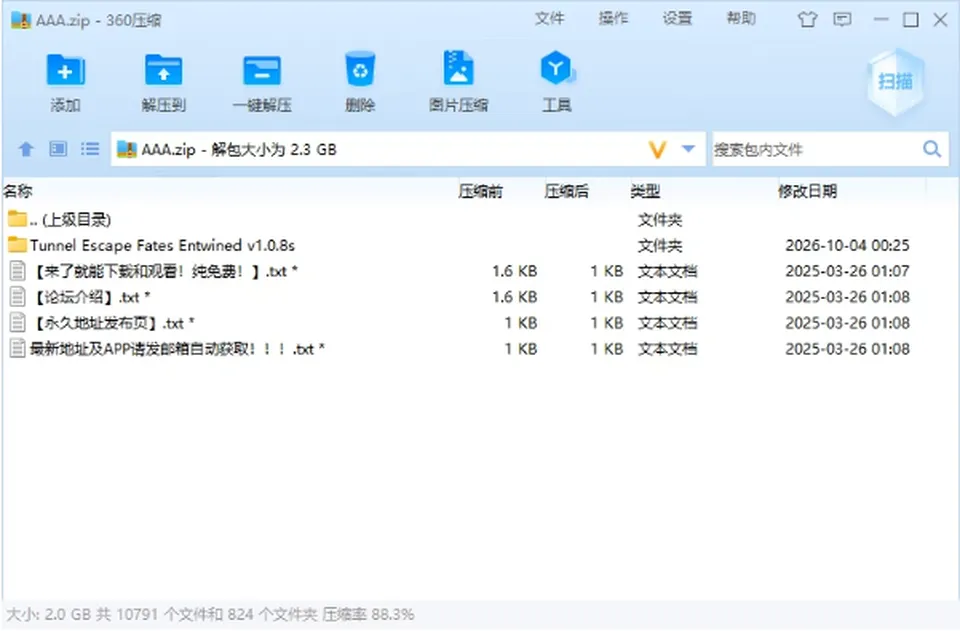Minimize the 360压缩 window
Image resolution: width=960 pixels, height=631 pixels.
click(x=881, y=20)
